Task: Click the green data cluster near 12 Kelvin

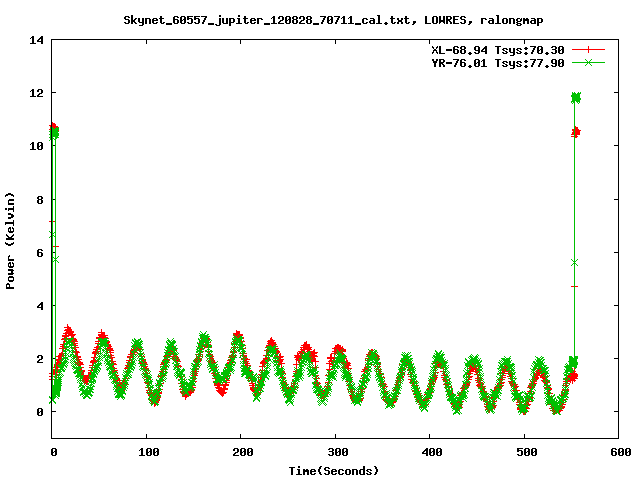Action: coord(576,98)
